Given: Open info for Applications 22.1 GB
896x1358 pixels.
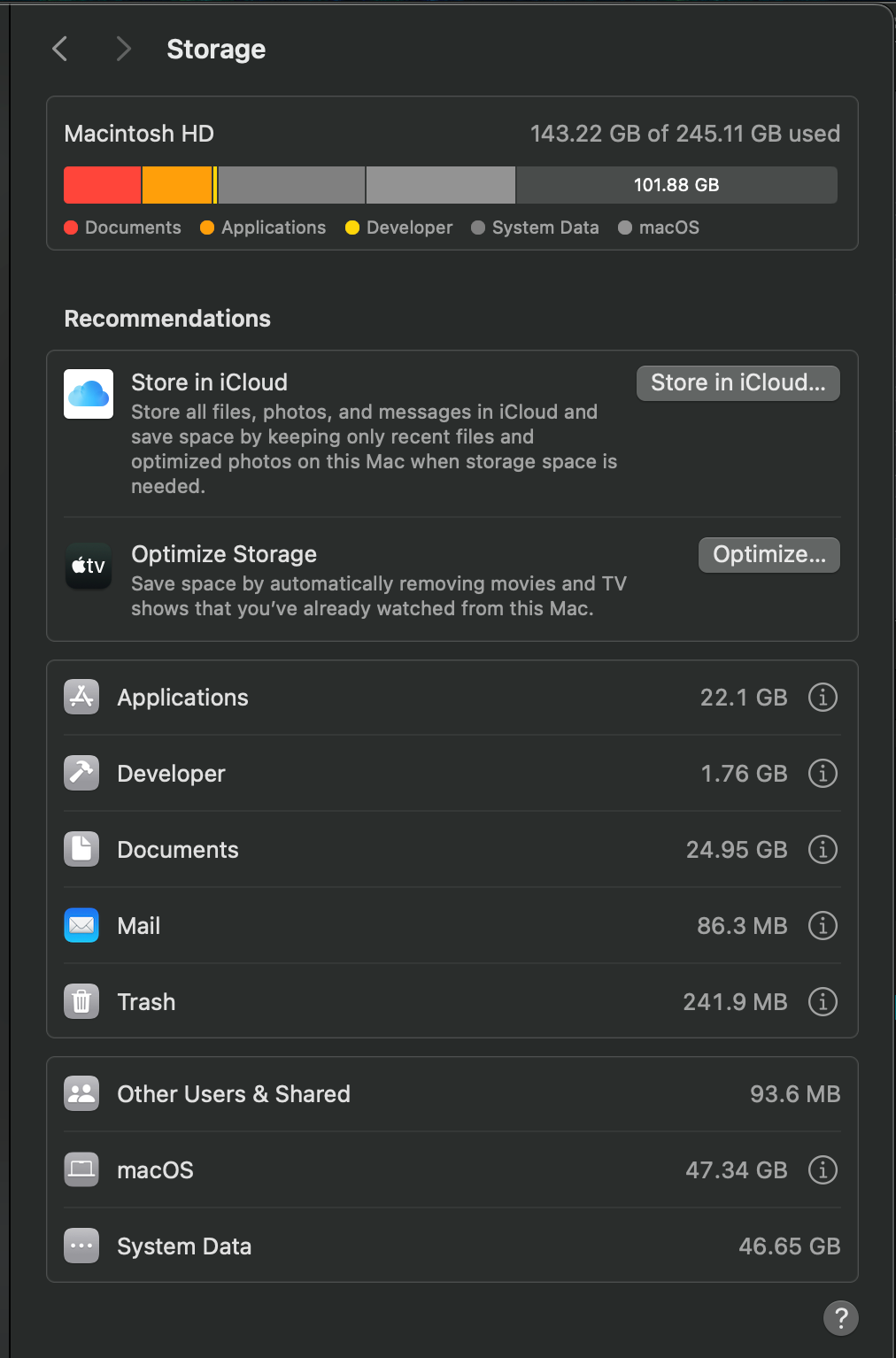Looking at the screenshot, I should click(823, 698).
